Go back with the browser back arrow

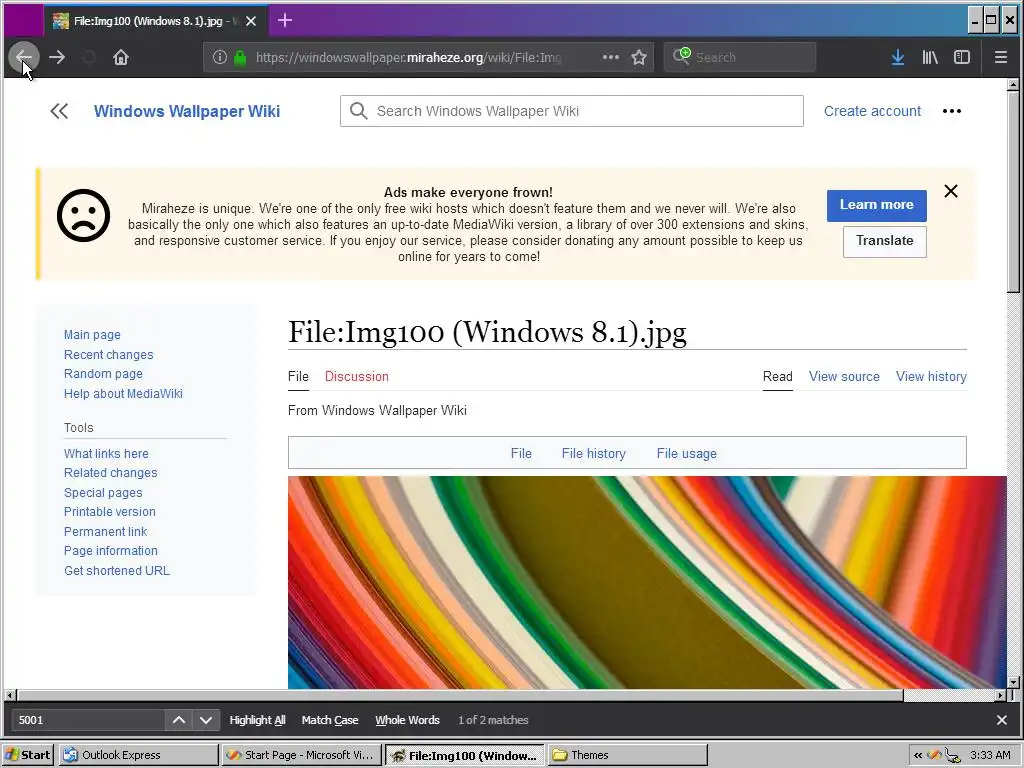pos(24,57)
